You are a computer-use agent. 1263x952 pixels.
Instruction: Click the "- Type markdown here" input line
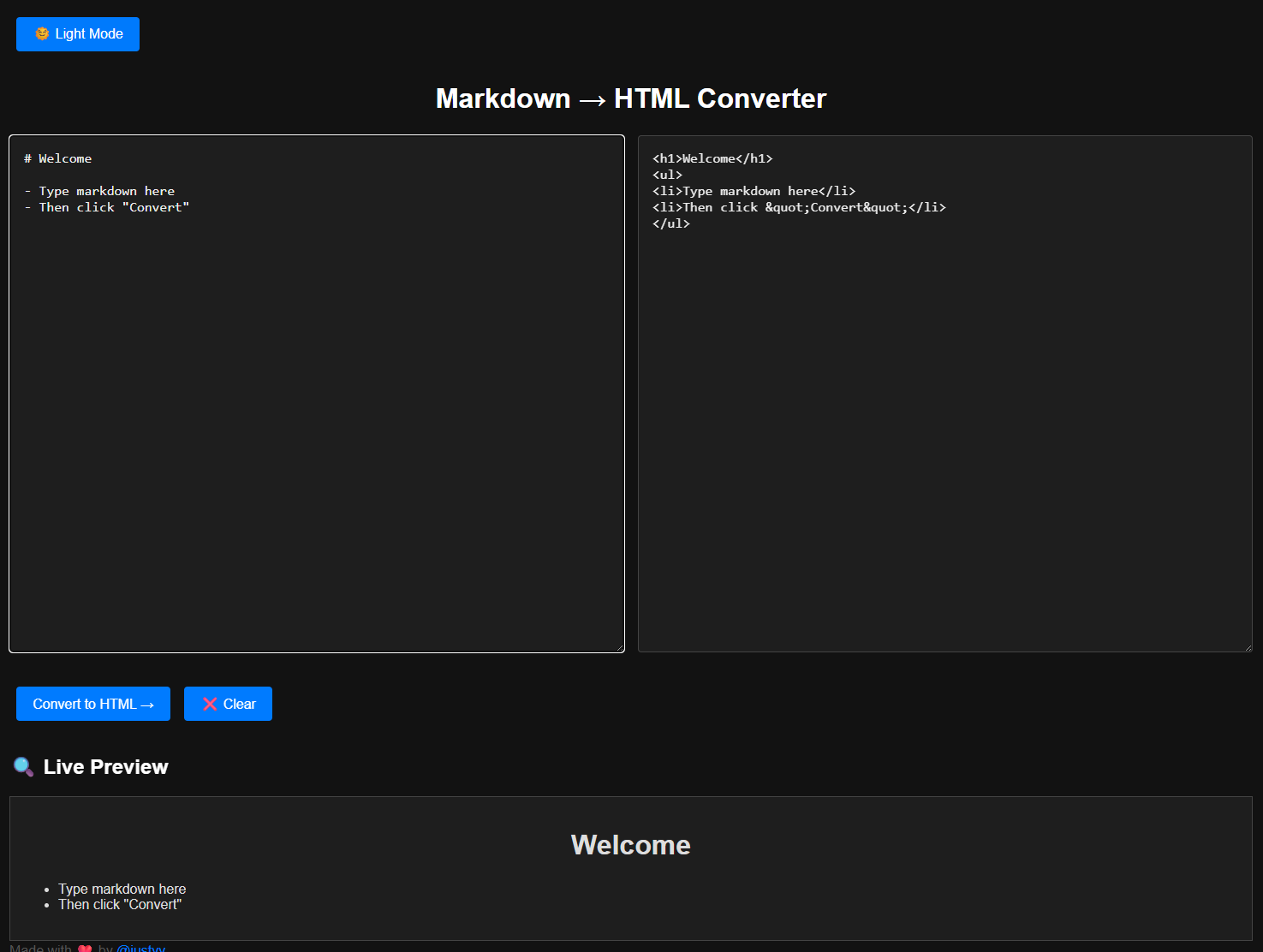(99, 191)
